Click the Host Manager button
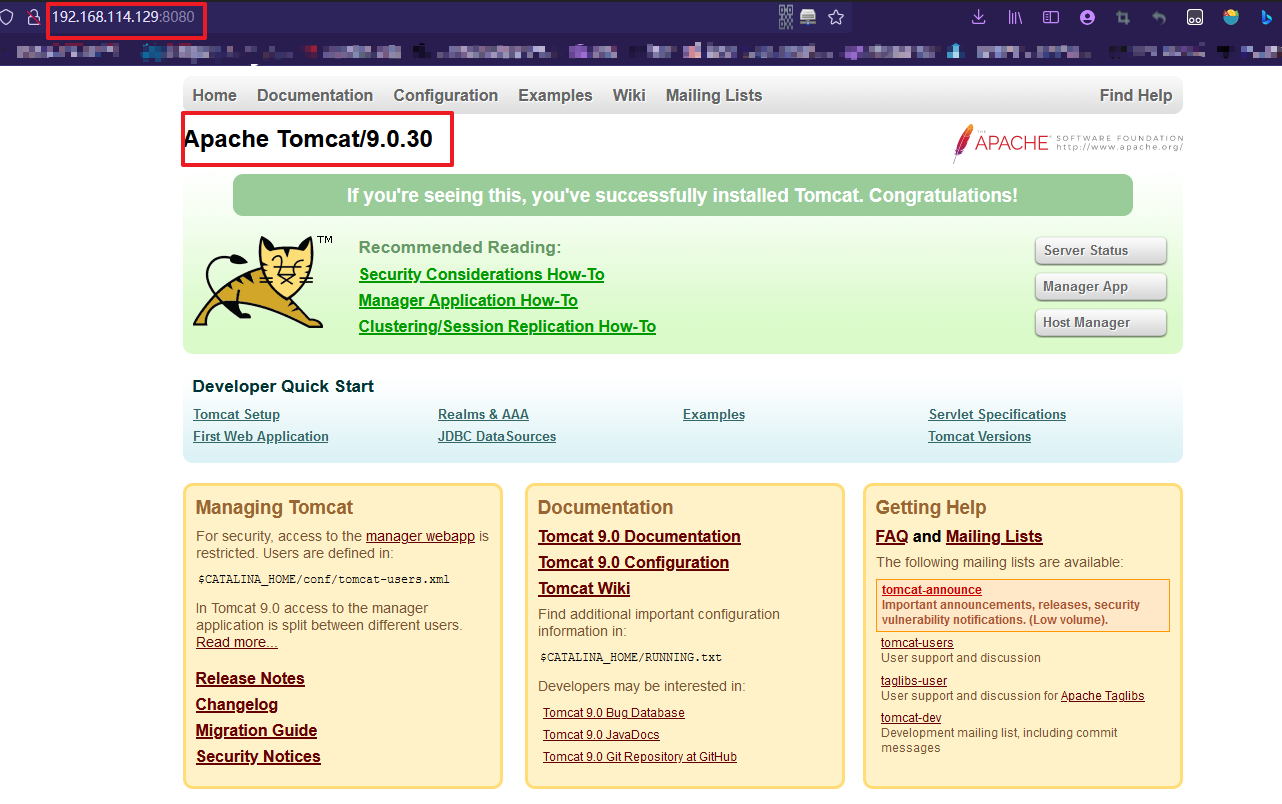 [1101, 322]
